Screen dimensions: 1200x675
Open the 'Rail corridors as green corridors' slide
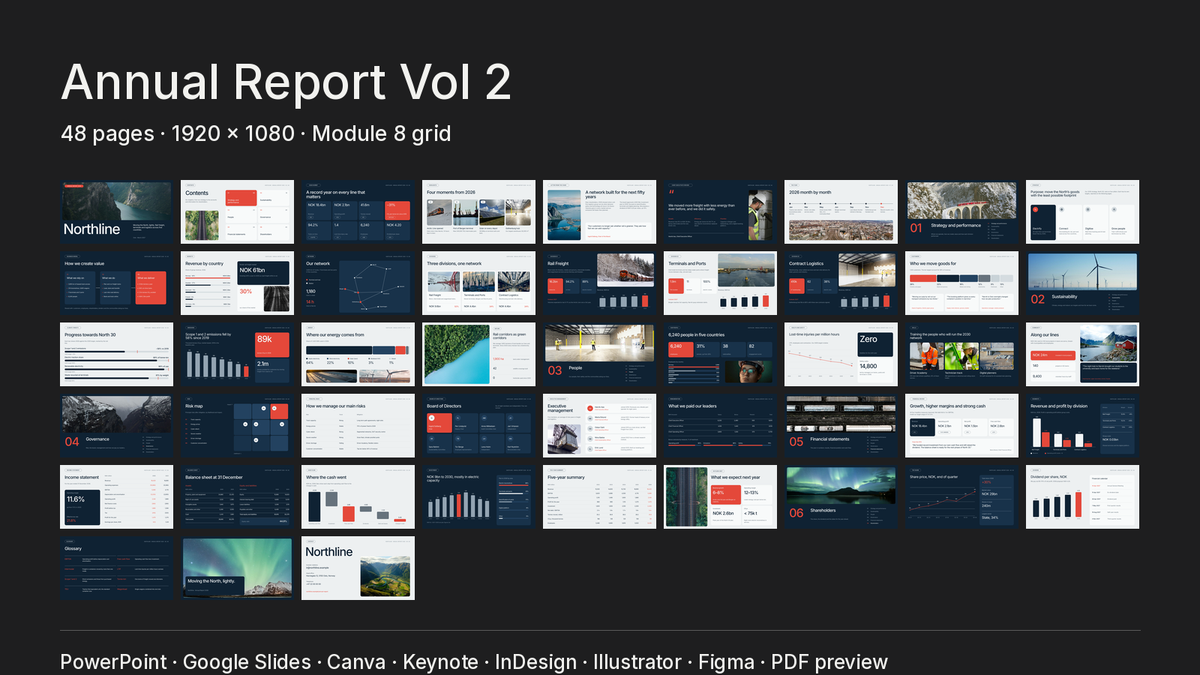pyautogui.click(x=479, y=354)
